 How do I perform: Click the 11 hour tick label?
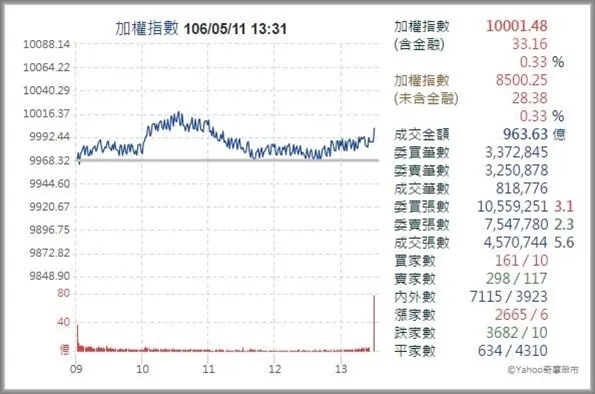208,369
